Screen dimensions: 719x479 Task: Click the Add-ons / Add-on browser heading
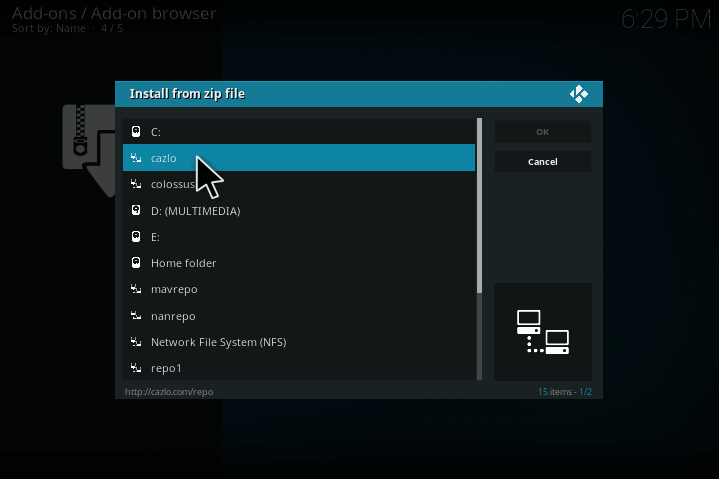point(114,13)
